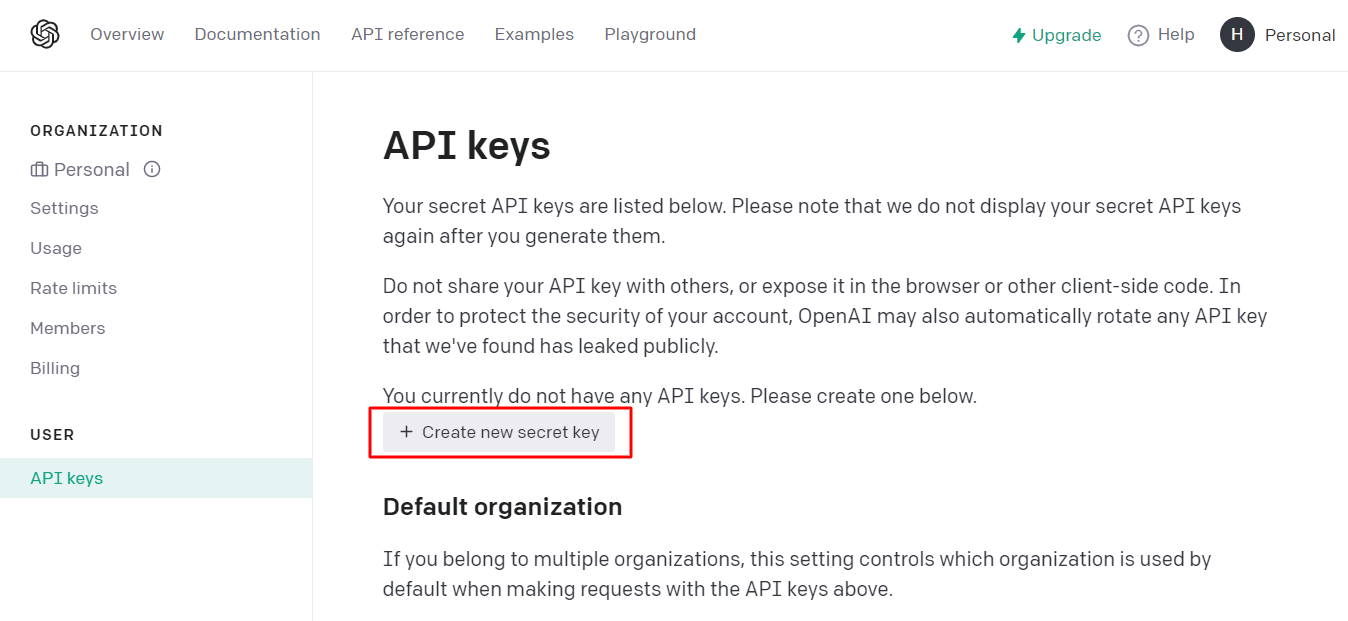Click the Help question mark icon
Screen dimensions: 1348x621
pyautogui.click(x=1138, y=35)
